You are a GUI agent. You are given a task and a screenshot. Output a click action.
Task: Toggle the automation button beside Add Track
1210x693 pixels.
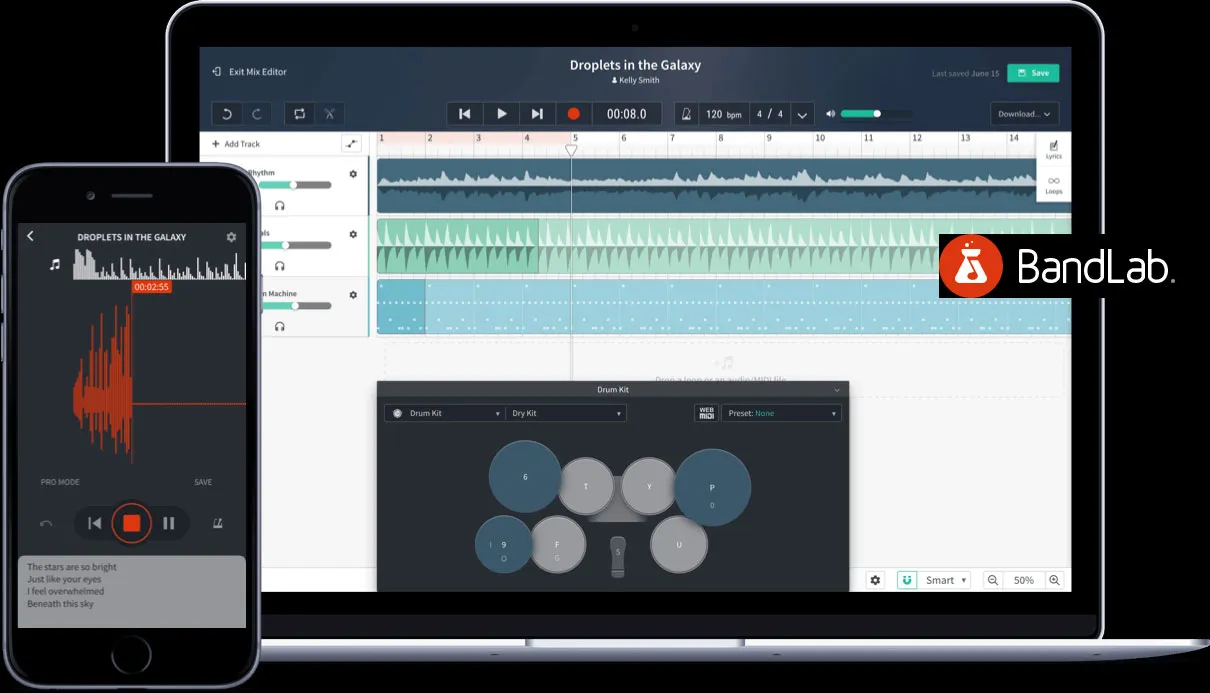point(351,144)
